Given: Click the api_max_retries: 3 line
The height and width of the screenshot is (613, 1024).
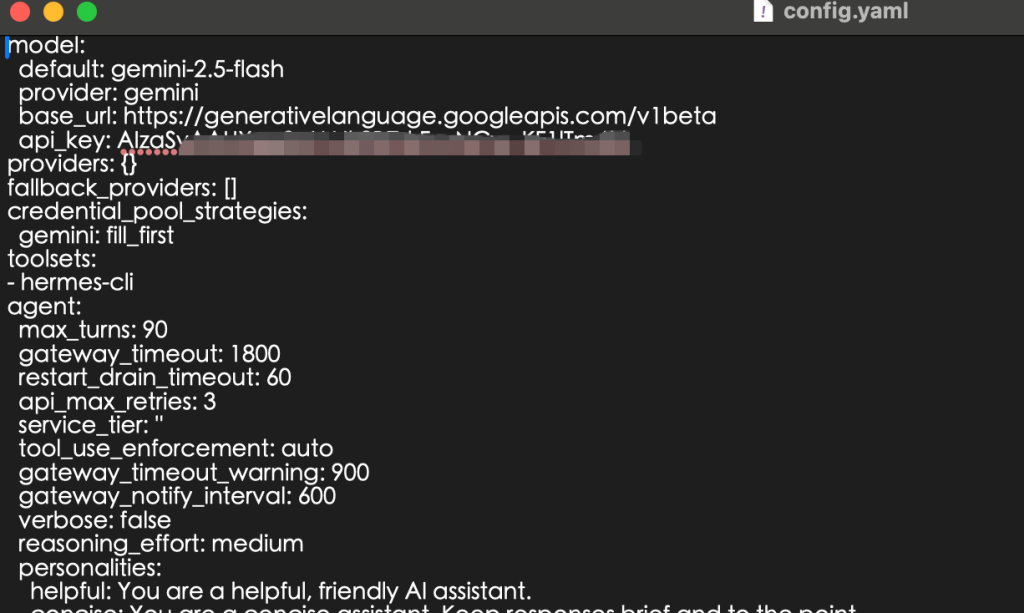Looking at the screenshot, I should (x=117, y=401).
